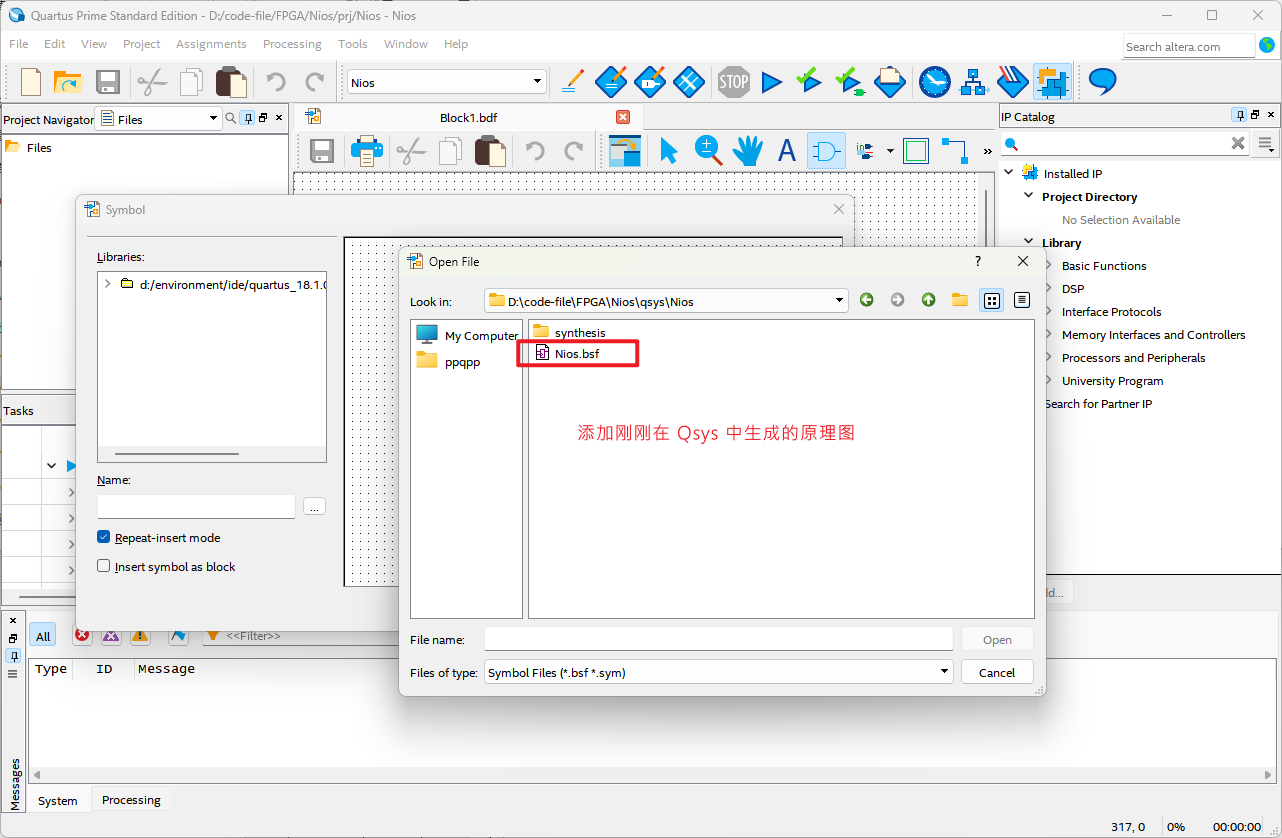Screen dimensions: 1282x838
Task: Toggle pin on Project Navigator panel
Action: click(x=248, y=118)
